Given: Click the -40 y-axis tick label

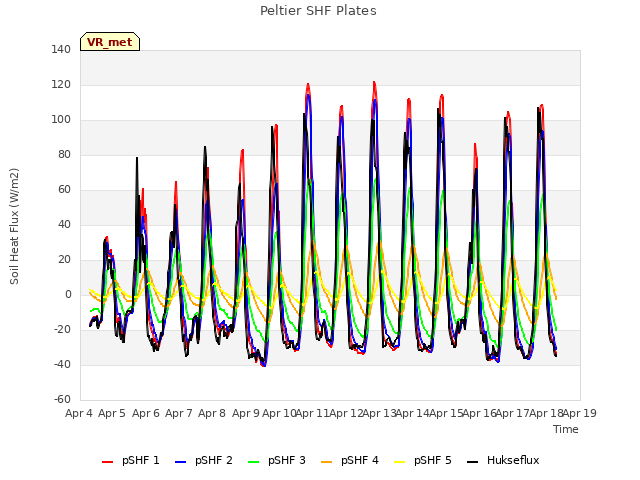Looking at the screenshot, I should (x=62, y=364).
